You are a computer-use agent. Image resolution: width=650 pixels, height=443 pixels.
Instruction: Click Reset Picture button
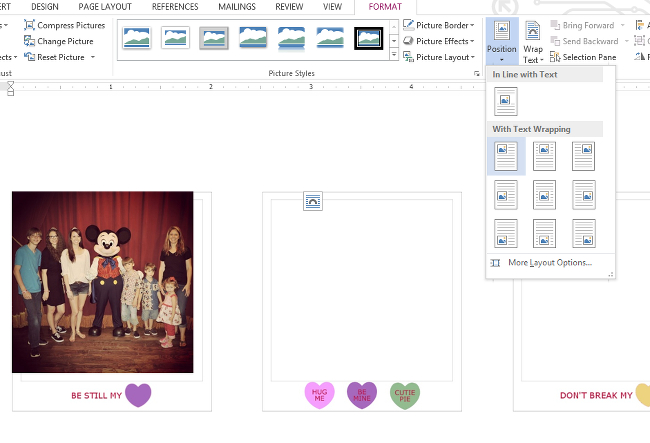point(54,57)
